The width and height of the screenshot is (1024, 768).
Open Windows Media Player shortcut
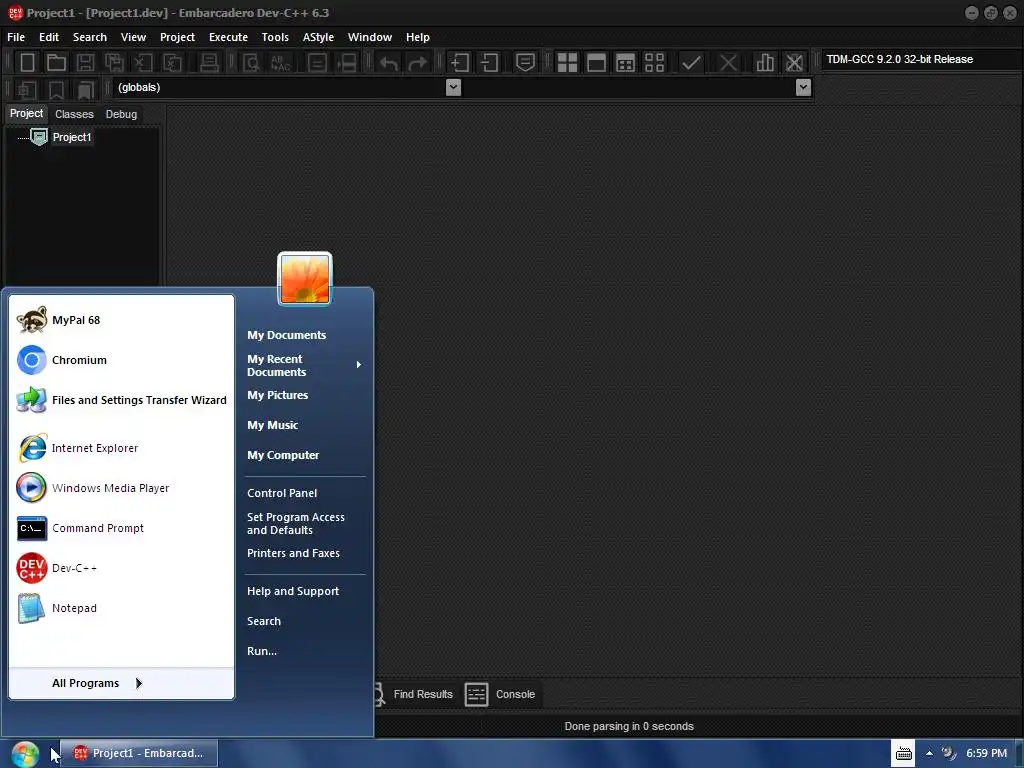121,488
